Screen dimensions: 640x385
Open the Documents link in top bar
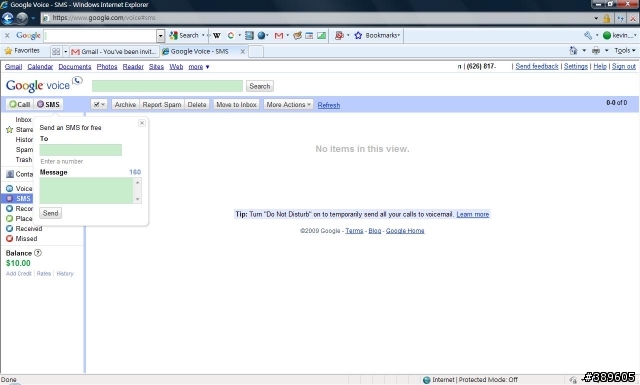tap(75, 67)
